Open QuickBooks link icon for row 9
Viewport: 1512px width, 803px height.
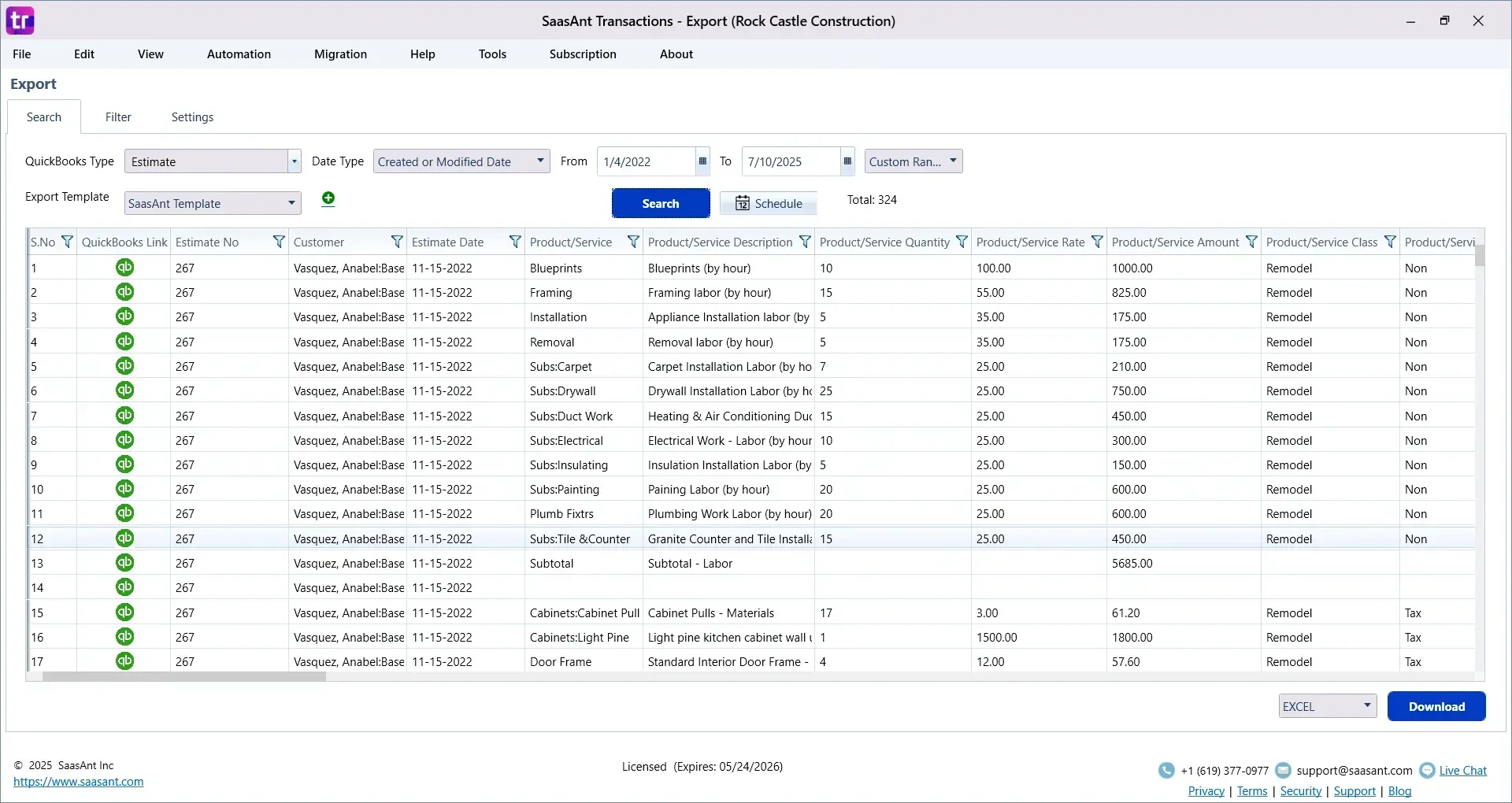pos(124,464)
